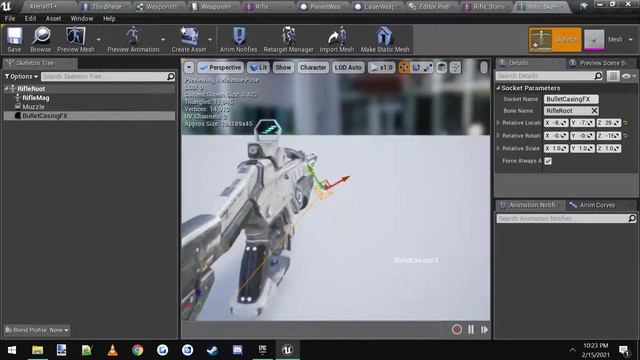The width and height of the screenshot is (640, 360).
Task: Expand the Relative Location property
Action: pos(498,123)
